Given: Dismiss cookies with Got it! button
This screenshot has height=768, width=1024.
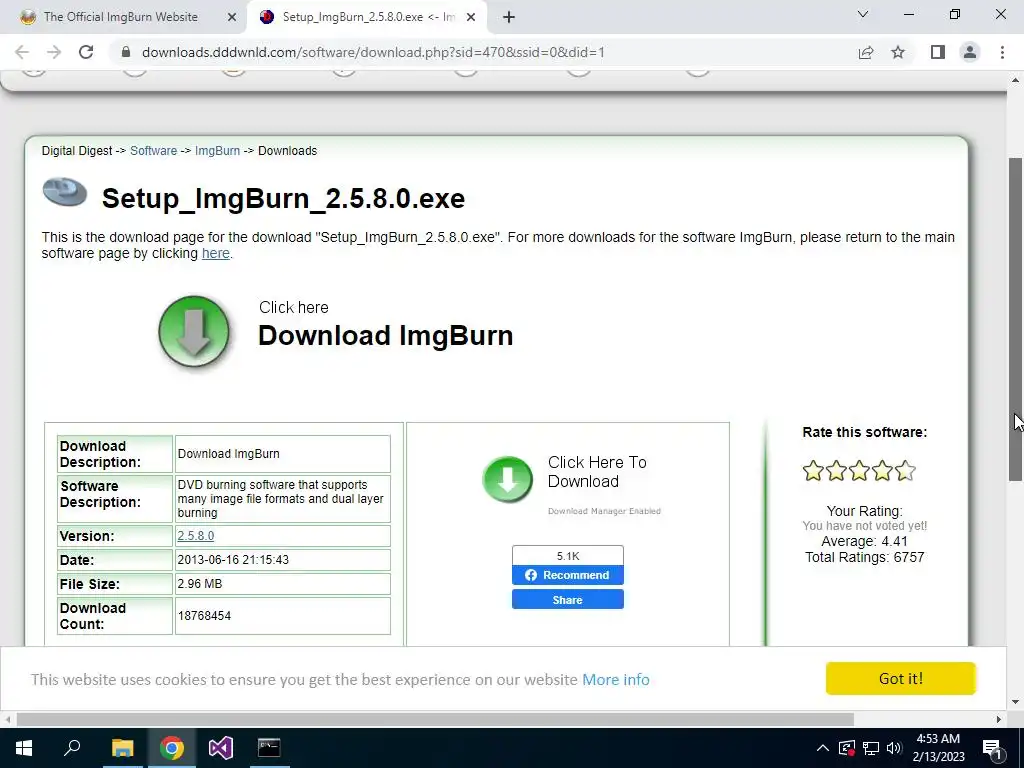Looking at the screenshot, I should coord(901,679).
